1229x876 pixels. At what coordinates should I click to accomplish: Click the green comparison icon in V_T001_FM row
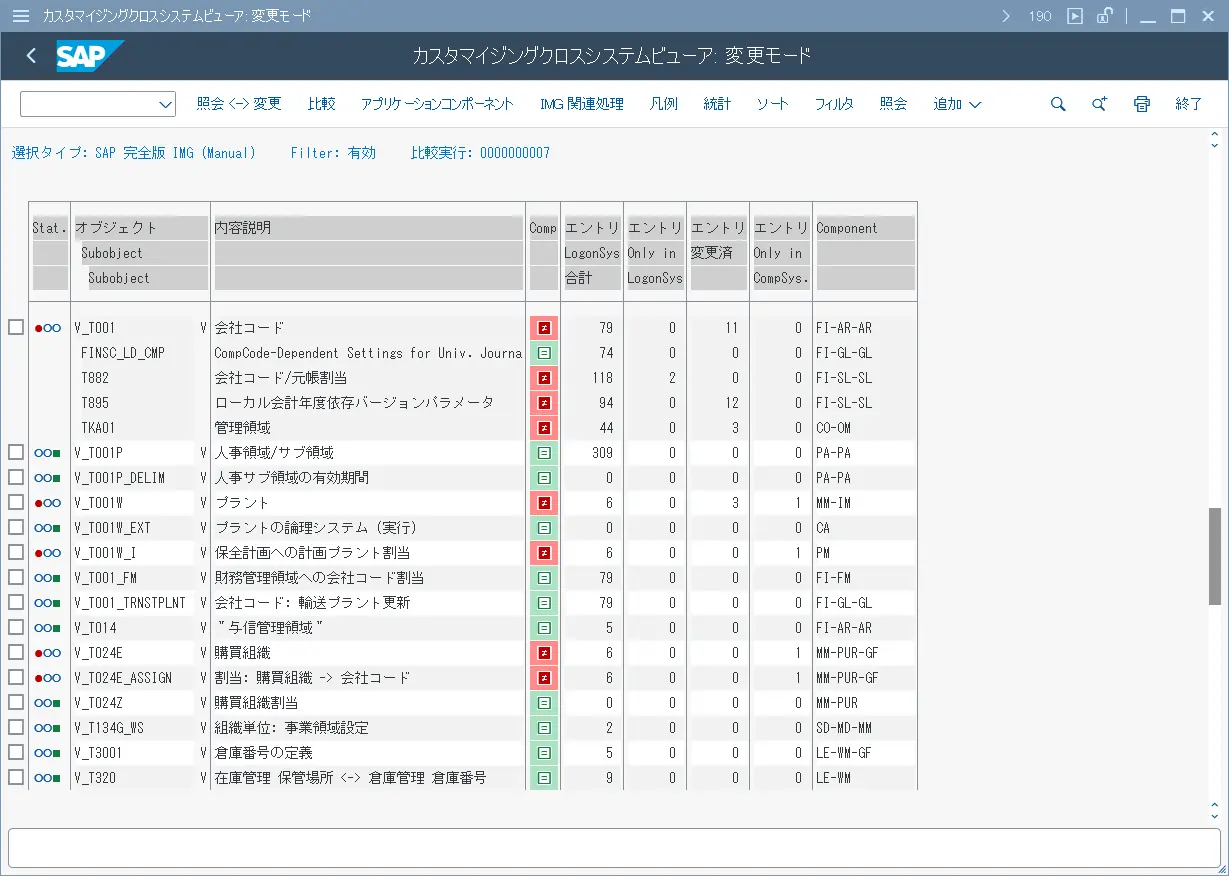click(x=544, y=578)
